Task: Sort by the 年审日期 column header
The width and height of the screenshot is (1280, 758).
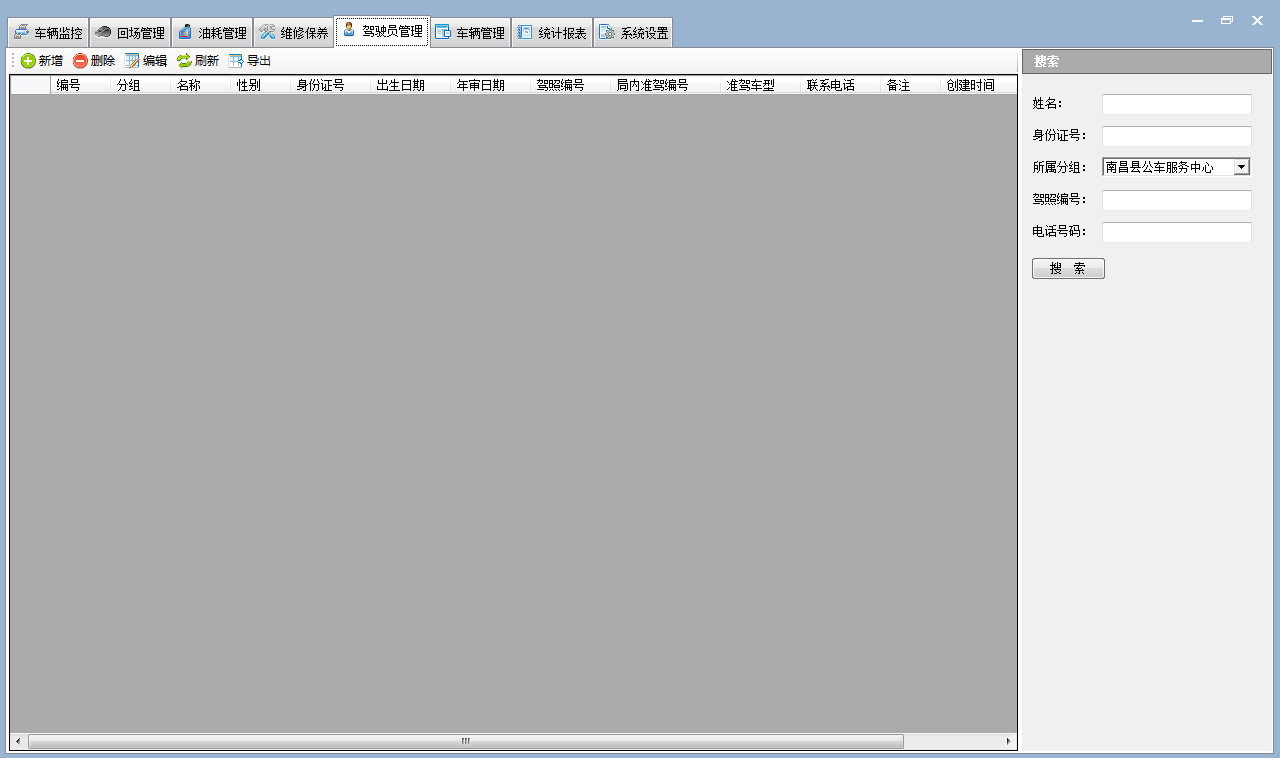Action: pyautogui.click(x=481, y=85)
